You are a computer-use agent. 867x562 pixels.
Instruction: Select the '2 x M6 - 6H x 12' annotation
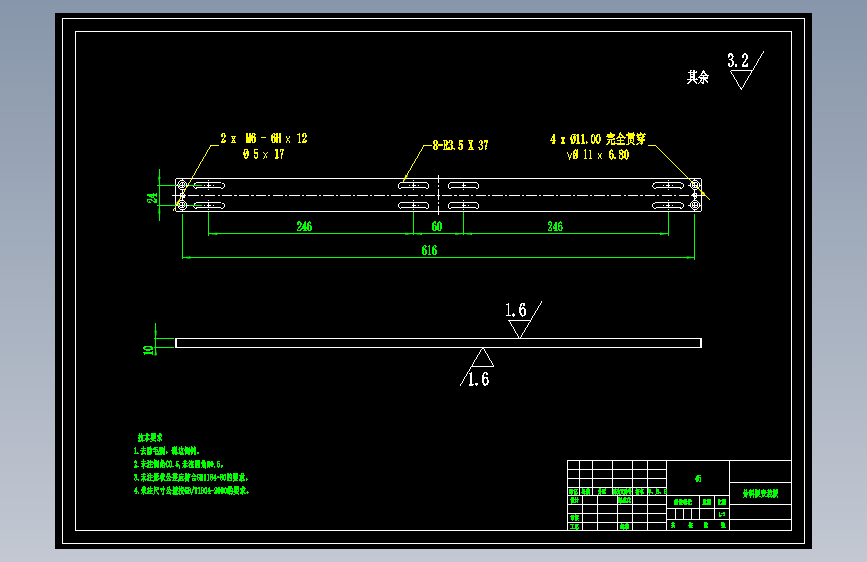[x=264, y=138]
